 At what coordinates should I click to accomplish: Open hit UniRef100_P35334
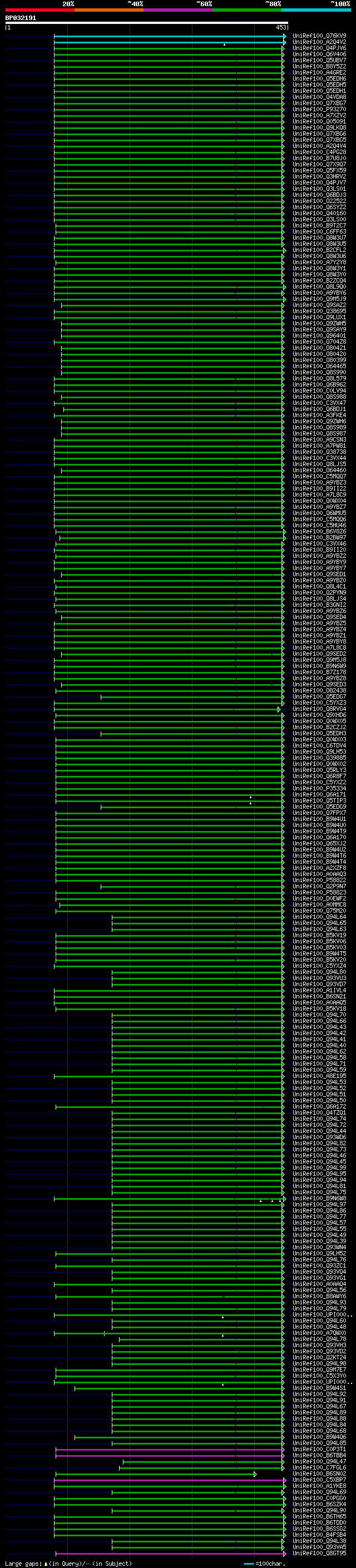319,789
